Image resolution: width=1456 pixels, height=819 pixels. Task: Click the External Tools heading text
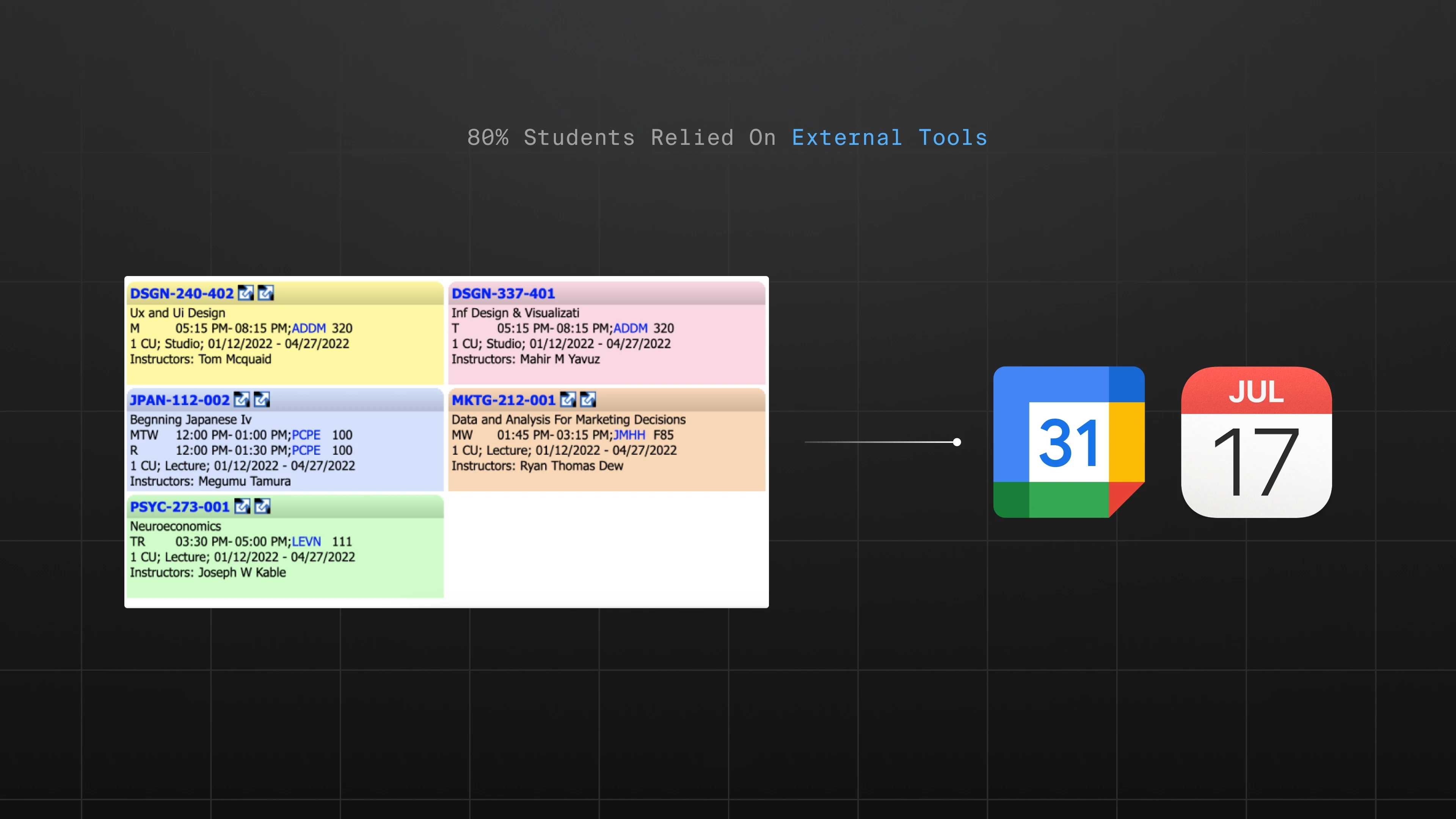(x=889, y=138)
